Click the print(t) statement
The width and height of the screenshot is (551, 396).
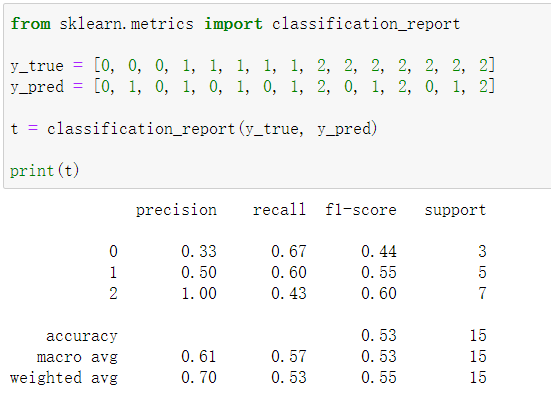pyautogui.click(x=45, y=171)
